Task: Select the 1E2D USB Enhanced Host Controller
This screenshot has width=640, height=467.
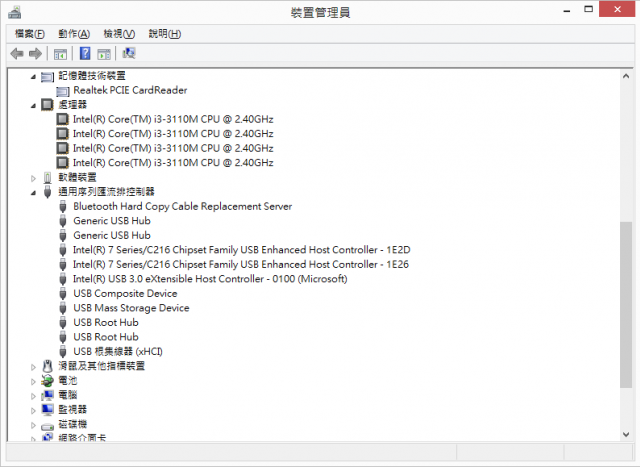Action: click(x=242, y=250)
